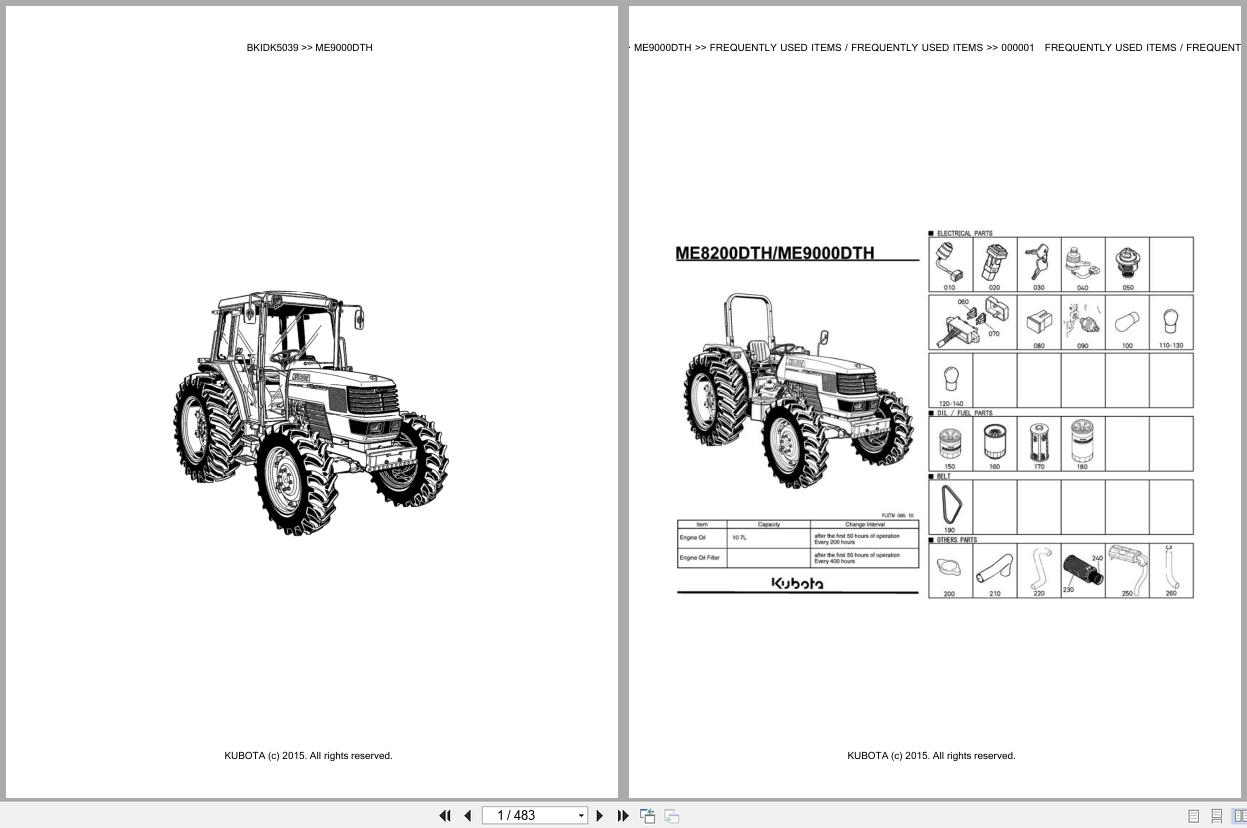Click part 250 image

[1127, 571]
